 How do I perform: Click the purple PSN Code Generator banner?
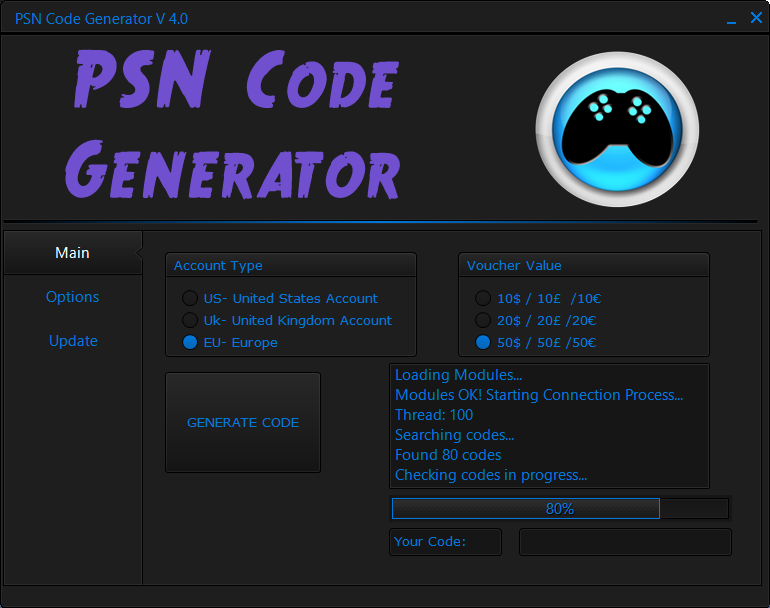click(x=233, y=124)
